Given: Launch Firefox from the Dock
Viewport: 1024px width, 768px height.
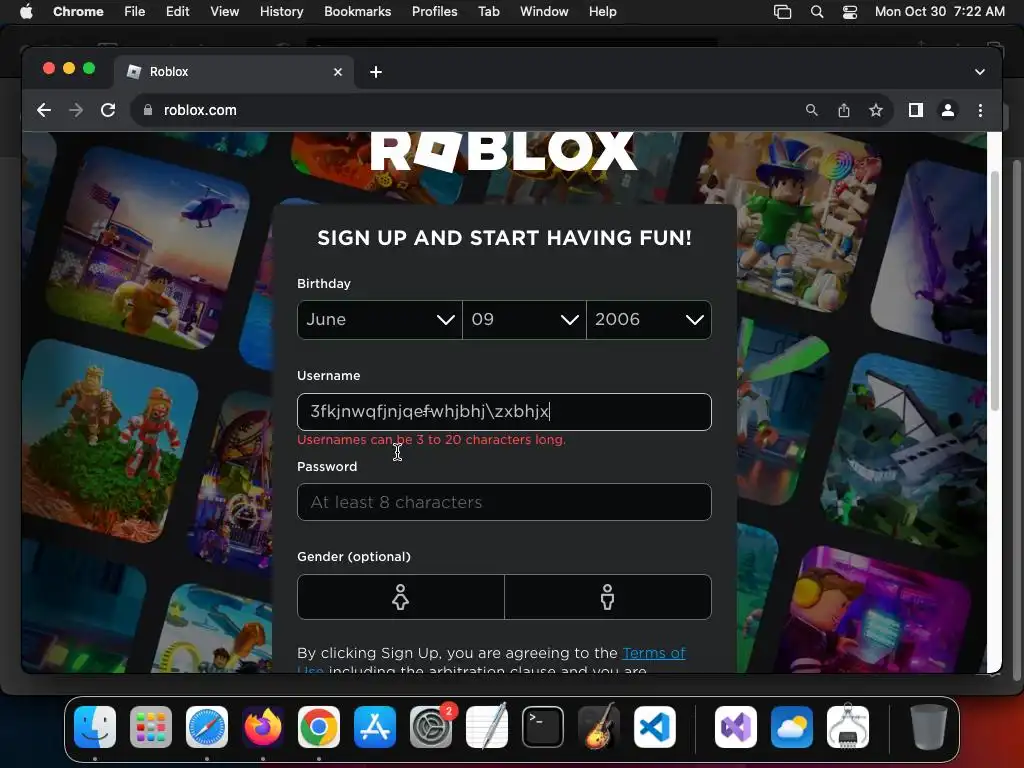Looking at the screenshot, I should click(263, 727).
